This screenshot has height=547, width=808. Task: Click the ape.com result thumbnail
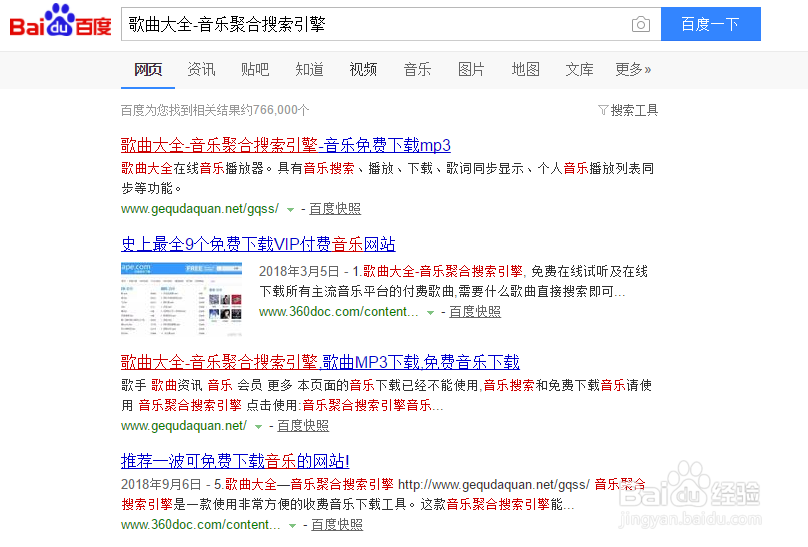(x=181, y=300)
